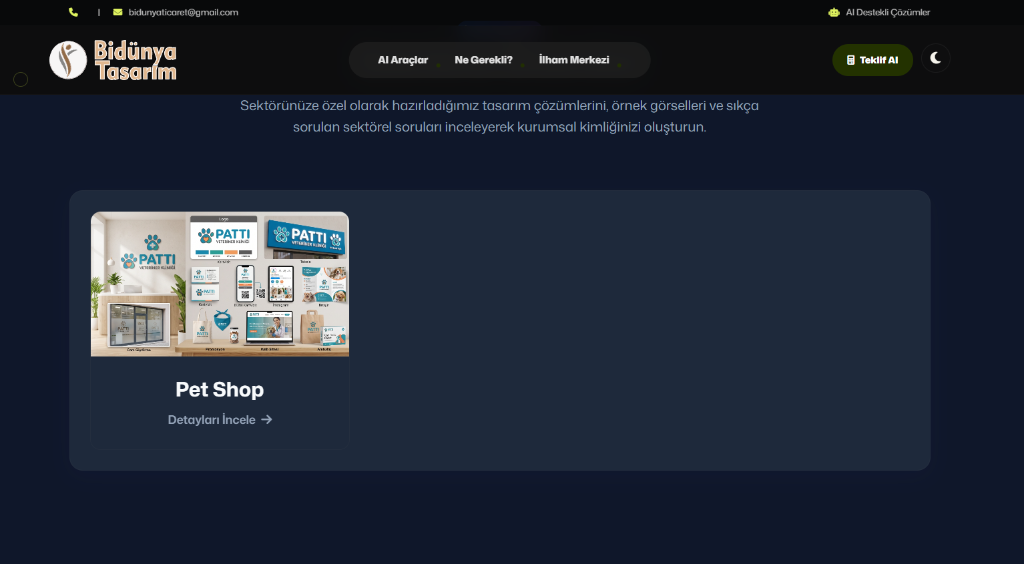The image size is (1024, 564).
Task: Click the AI Destekli Çözümler text
Action: pos(888,12)
